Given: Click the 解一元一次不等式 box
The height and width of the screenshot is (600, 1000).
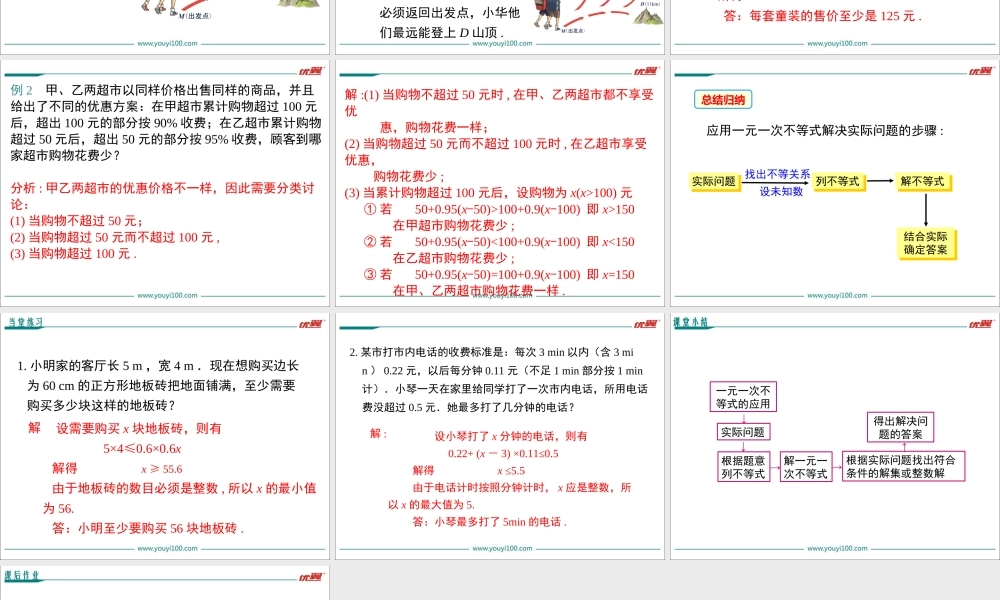Looking at the screenshot, I should (805, 467).
